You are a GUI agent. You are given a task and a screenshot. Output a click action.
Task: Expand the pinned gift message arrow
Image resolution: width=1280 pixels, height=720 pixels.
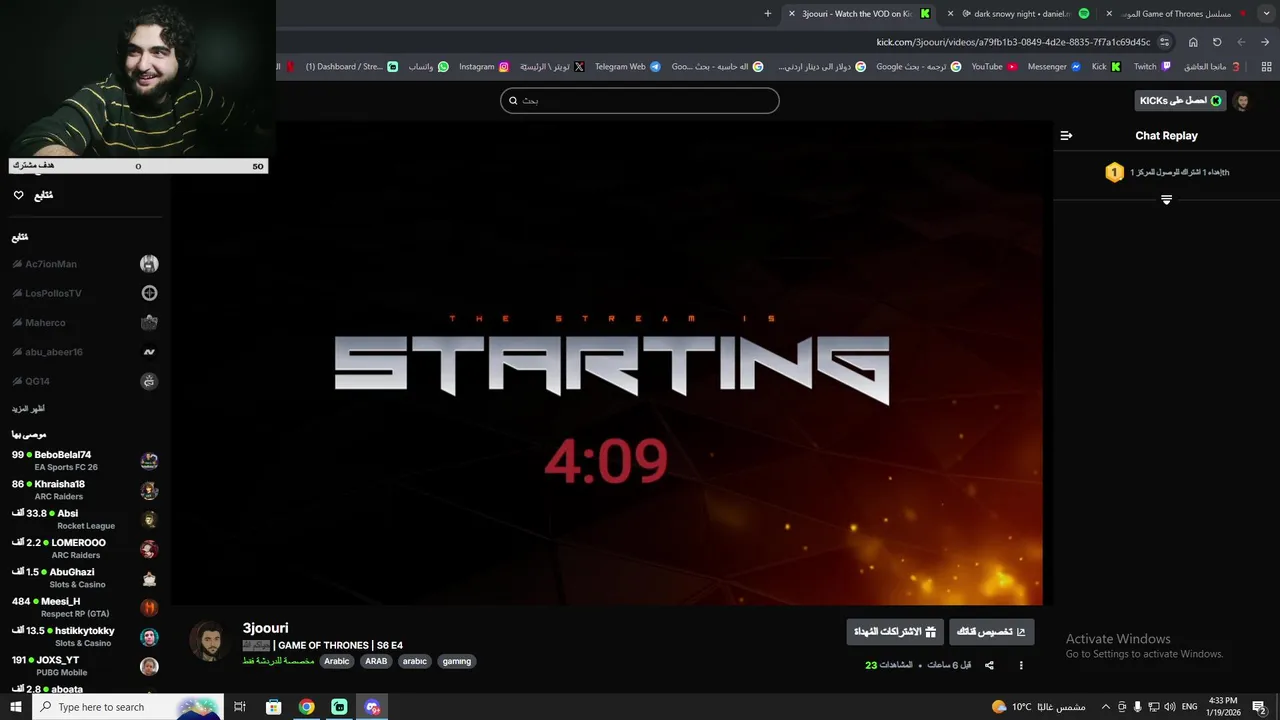point(1166,200)
